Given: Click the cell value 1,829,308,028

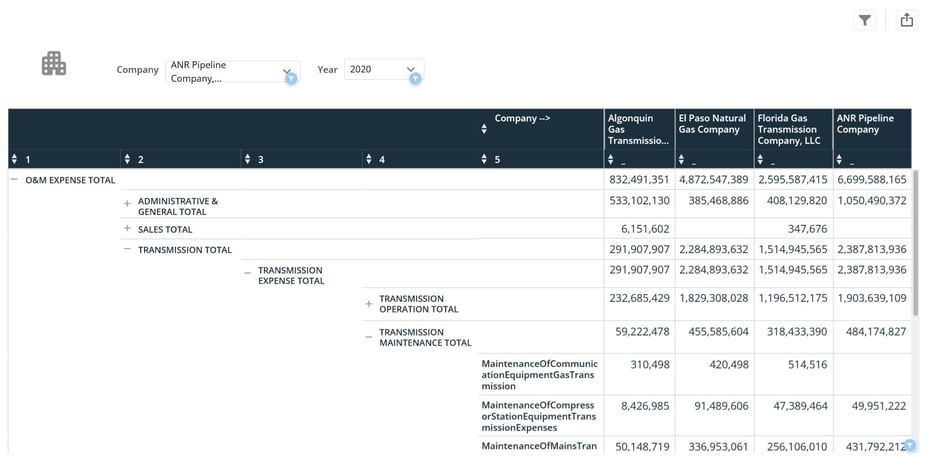Looking at the screenshot, I should pos(714,298).
